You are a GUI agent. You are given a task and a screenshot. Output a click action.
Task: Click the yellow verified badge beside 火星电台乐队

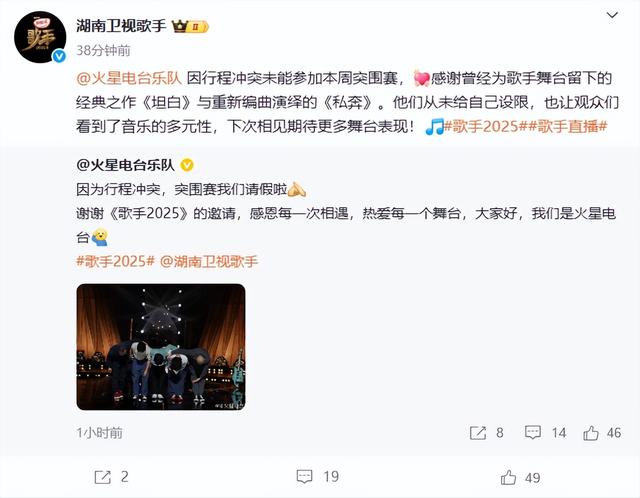[187, 165]
